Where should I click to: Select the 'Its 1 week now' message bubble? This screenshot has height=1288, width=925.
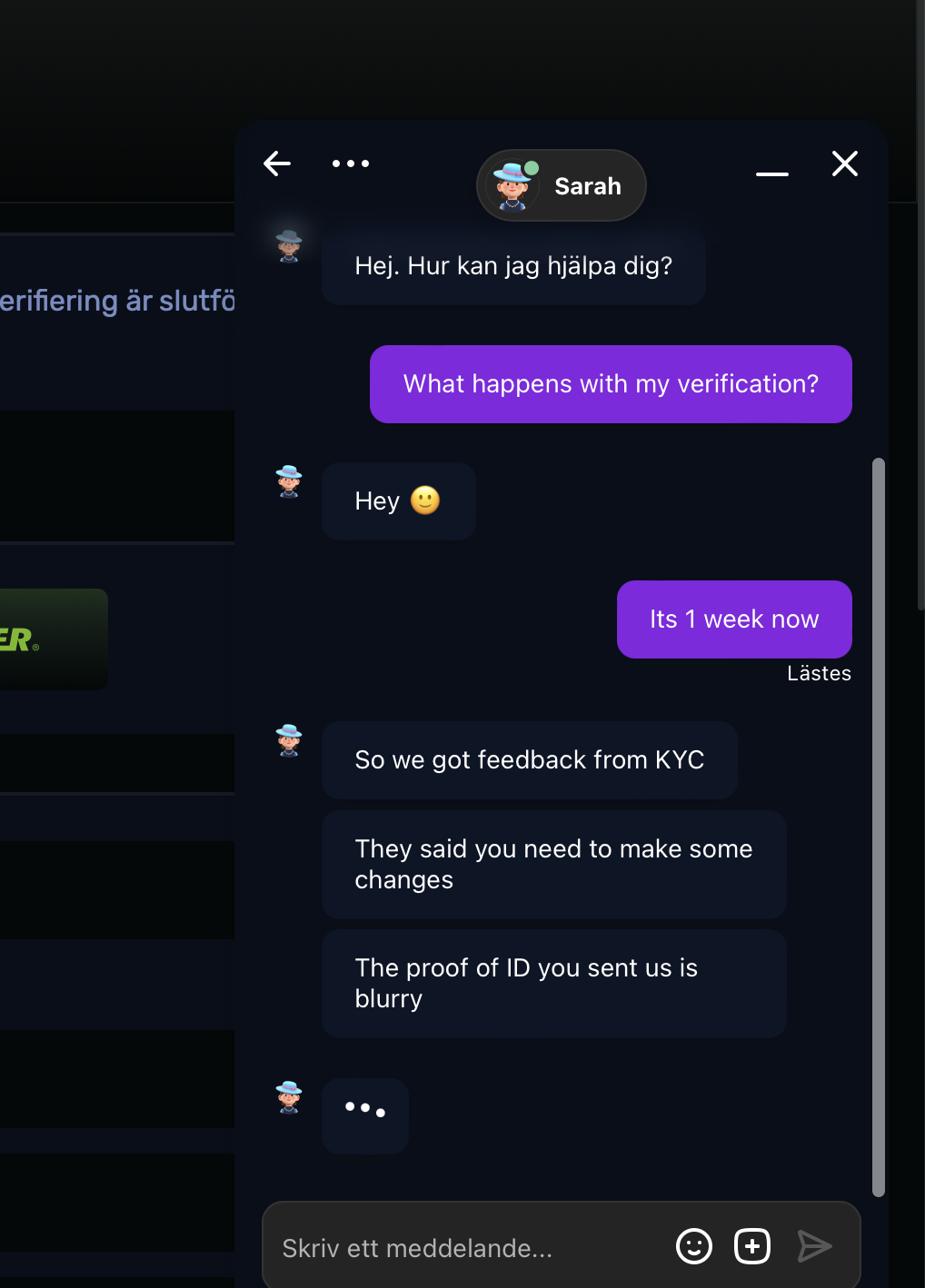734,619
